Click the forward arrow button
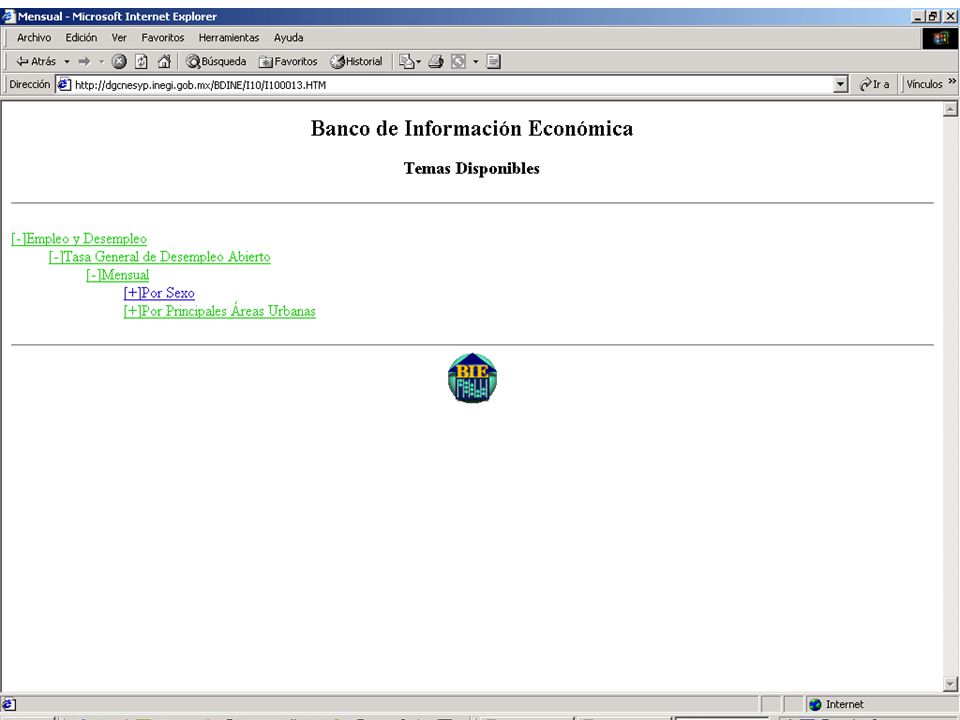Viewport: 960px width, 720px height. pos(84,61)
